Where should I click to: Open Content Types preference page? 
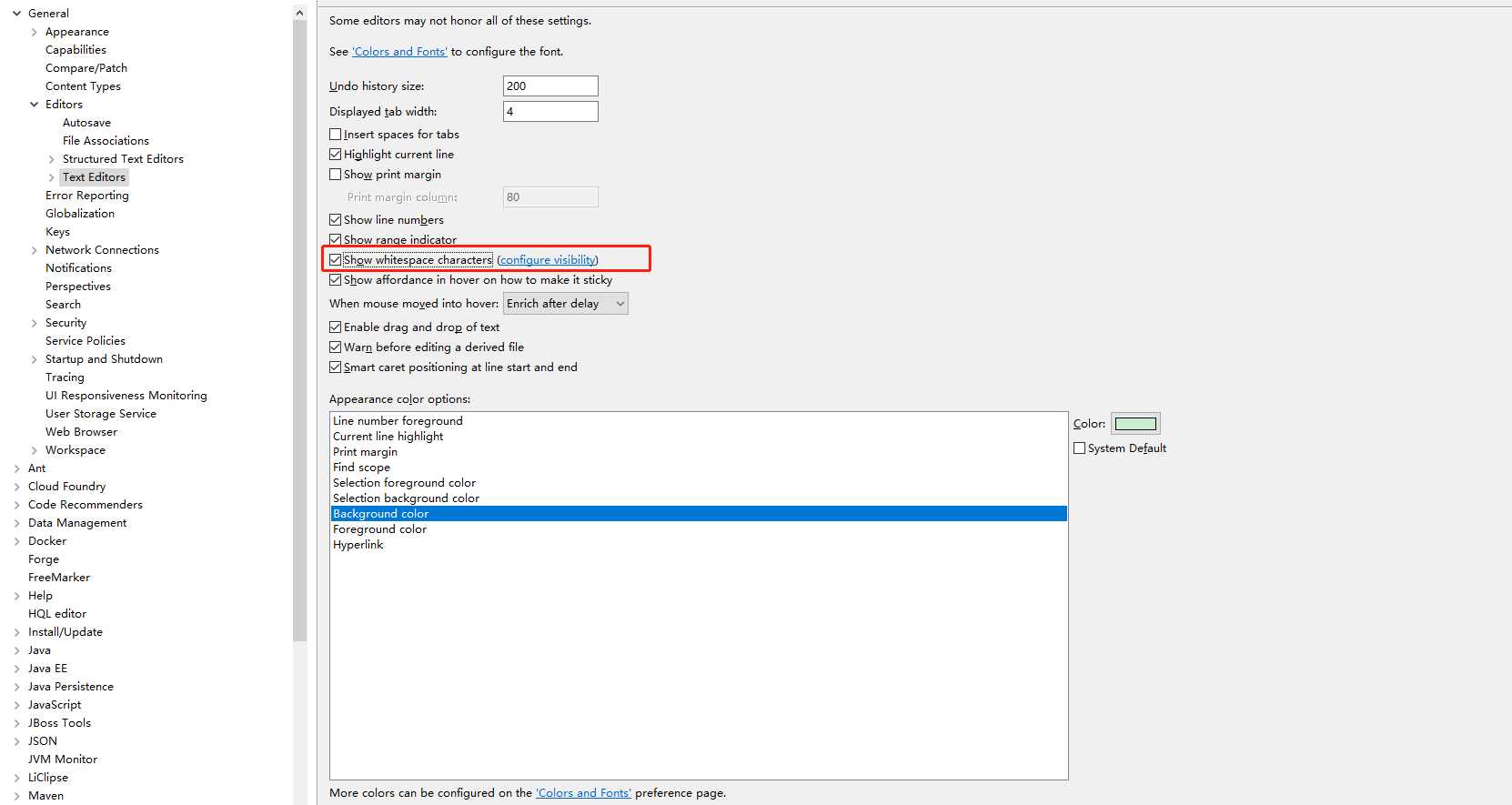coord(83,86)
